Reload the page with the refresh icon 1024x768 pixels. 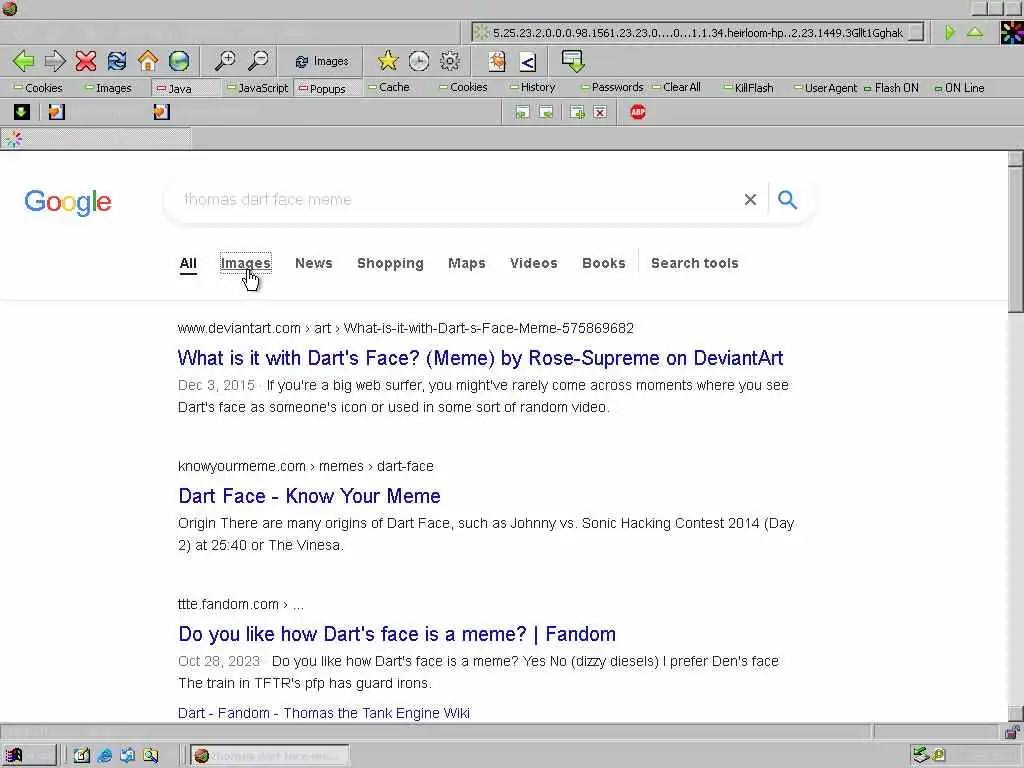(117, 61)
